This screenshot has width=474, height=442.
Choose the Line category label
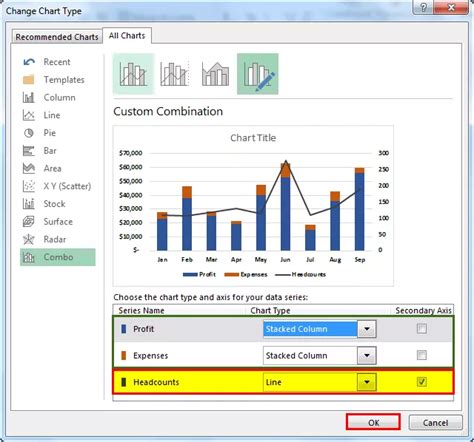pyautogui.click(x=52, y=115)
